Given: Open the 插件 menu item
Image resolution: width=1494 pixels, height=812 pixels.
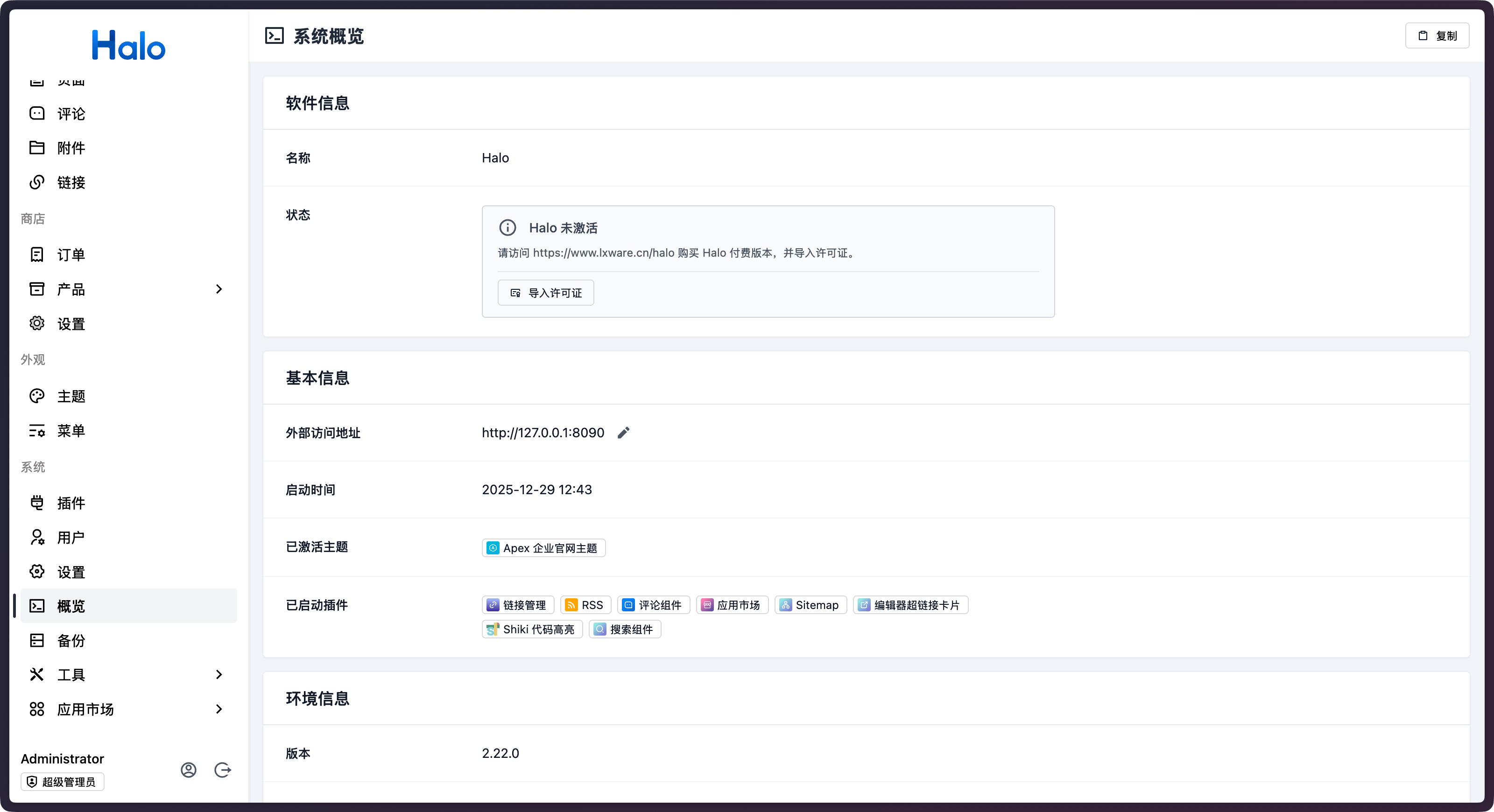Looking at the screenshot, I should [71, 503].
